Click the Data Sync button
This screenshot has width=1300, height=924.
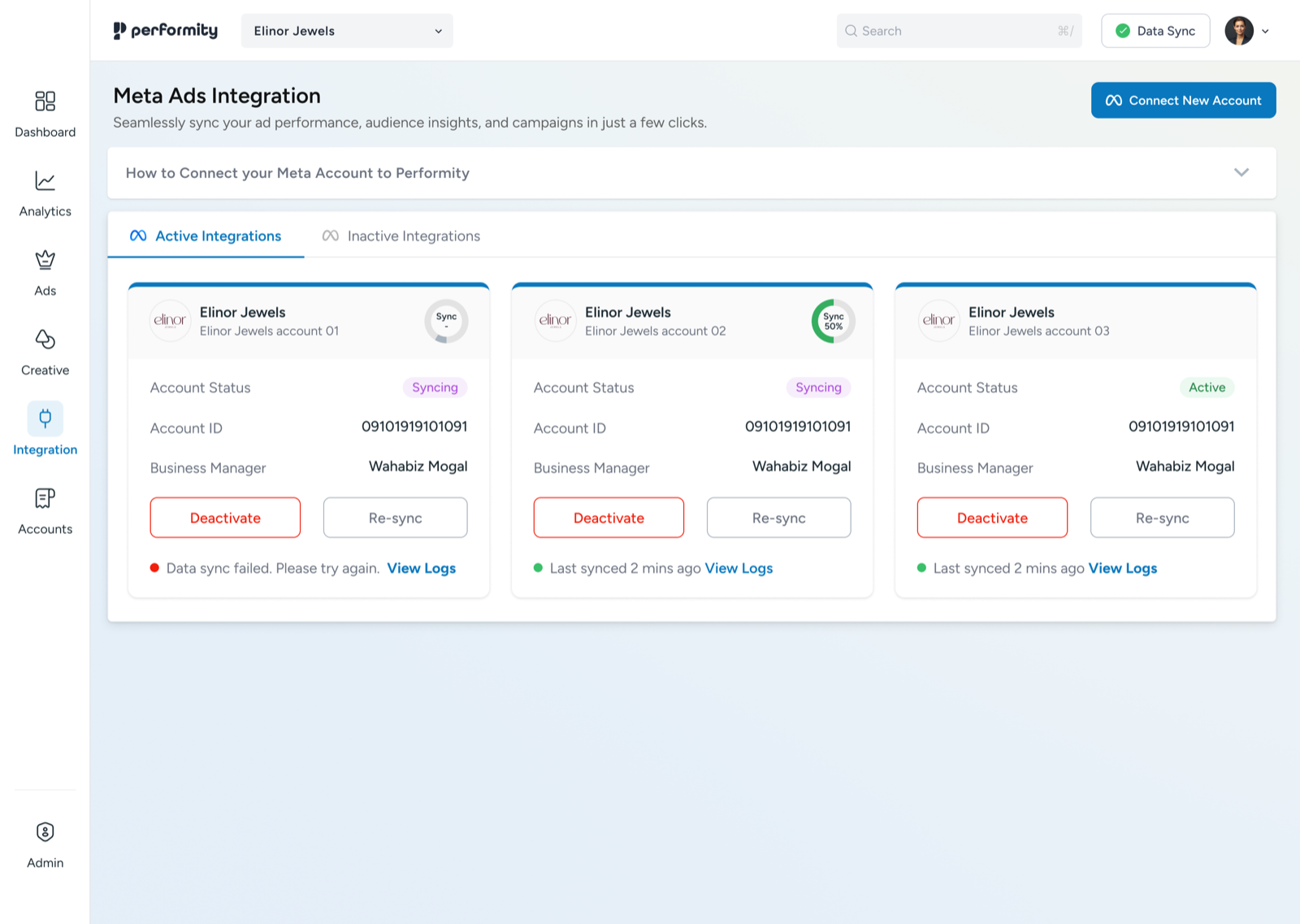point(1155,31)
